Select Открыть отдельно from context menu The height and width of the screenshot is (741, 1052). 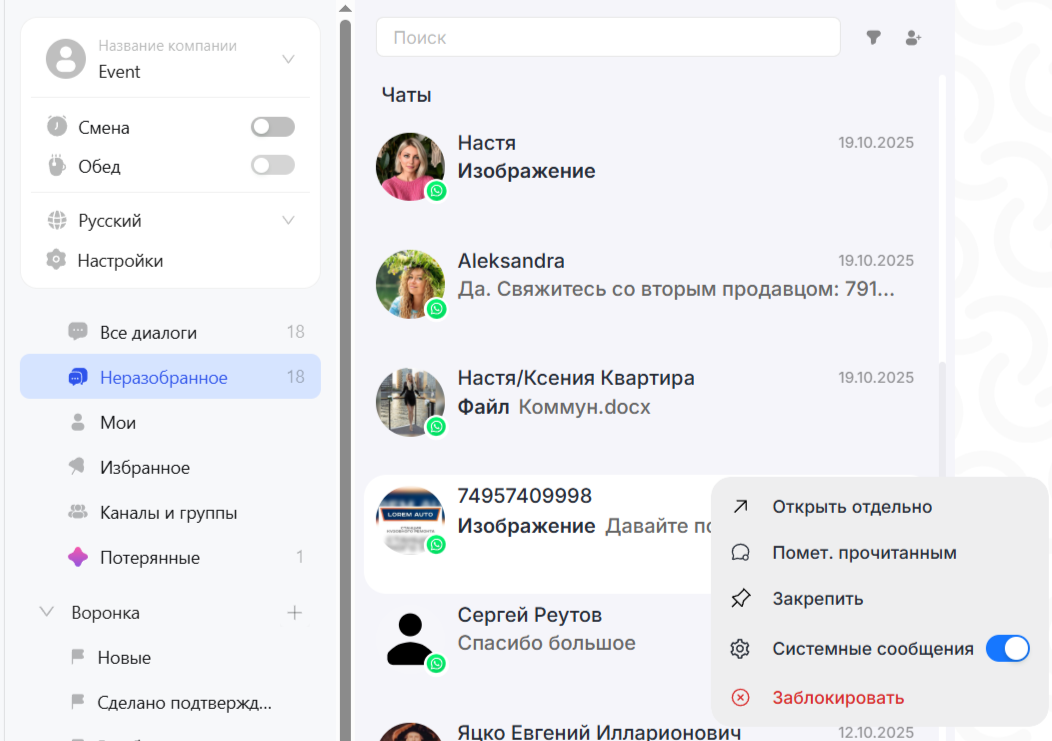[x=851, y=507]
